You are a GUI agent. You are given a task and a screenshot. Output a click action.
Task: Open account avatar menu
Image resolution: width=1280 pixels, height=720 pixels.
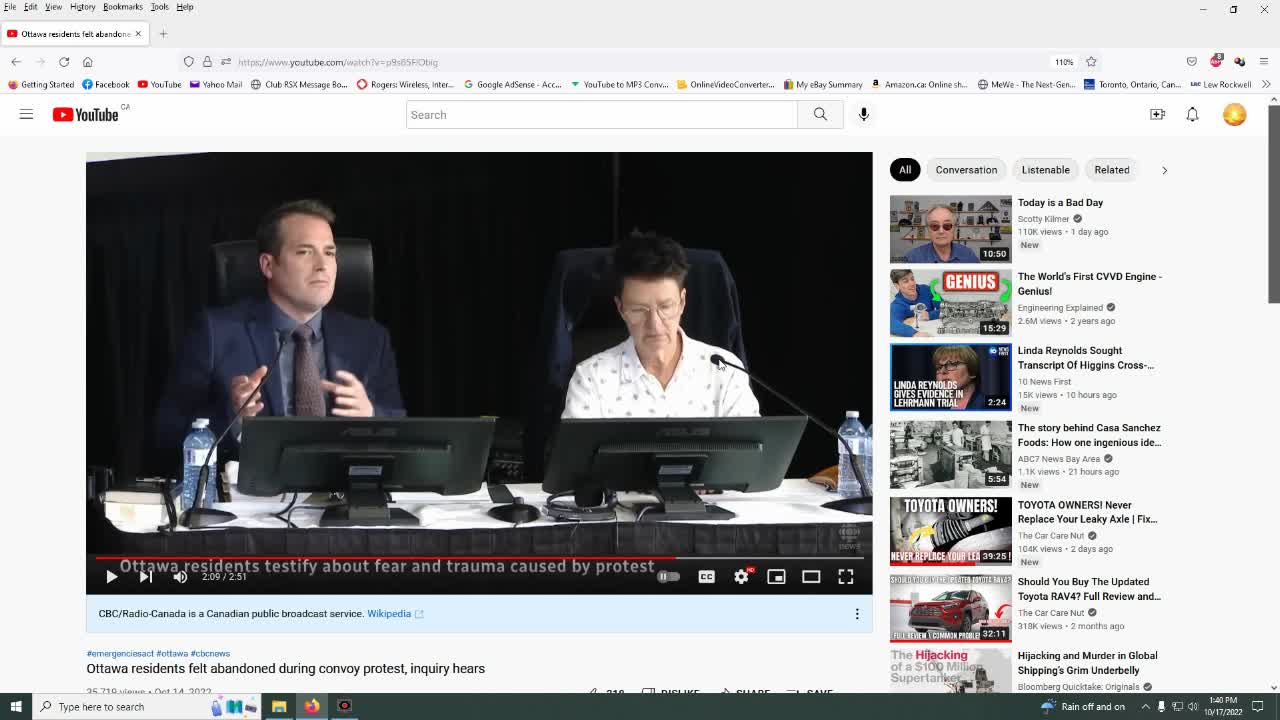tap(1235, 115)
